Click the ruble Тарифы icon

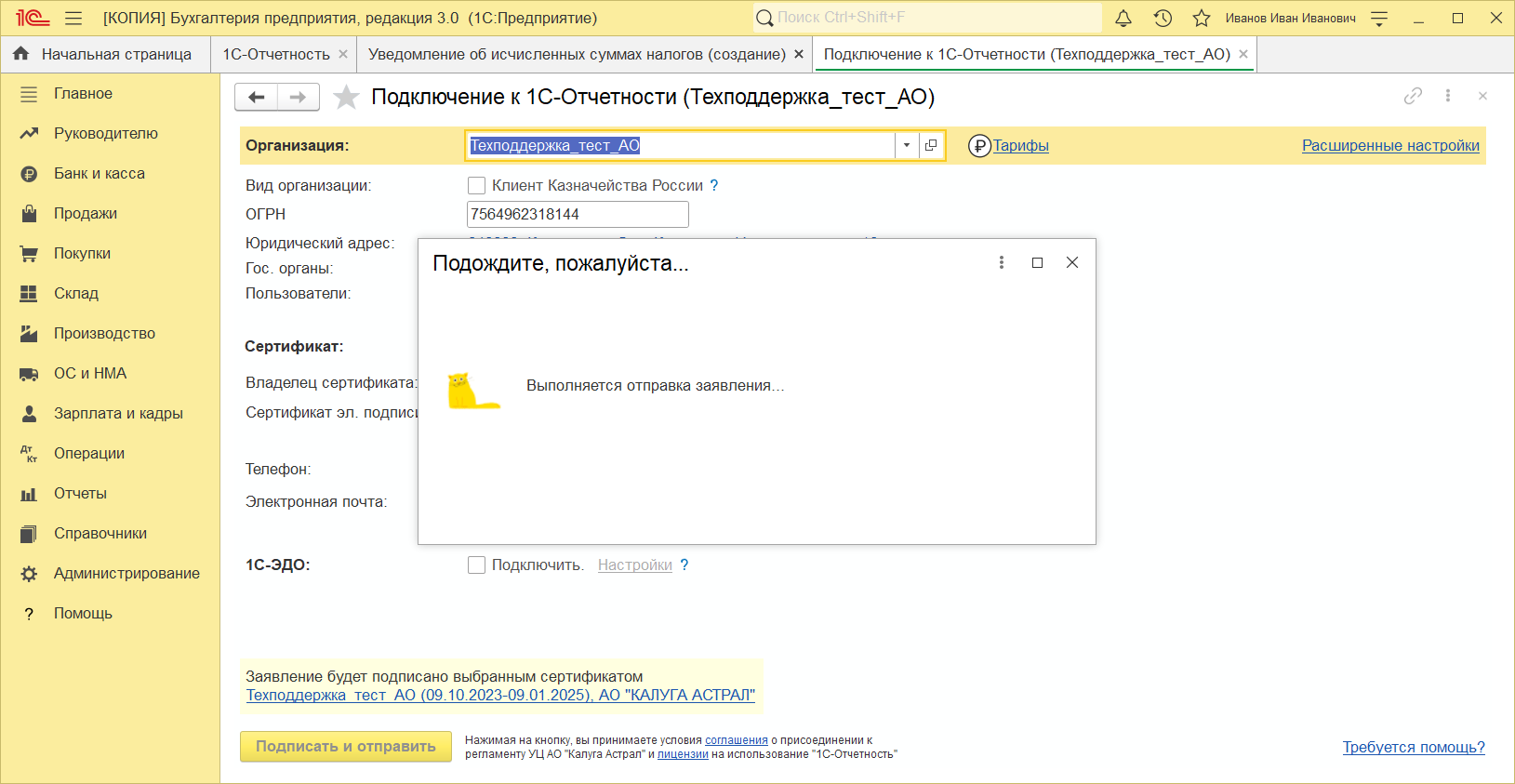979,146
